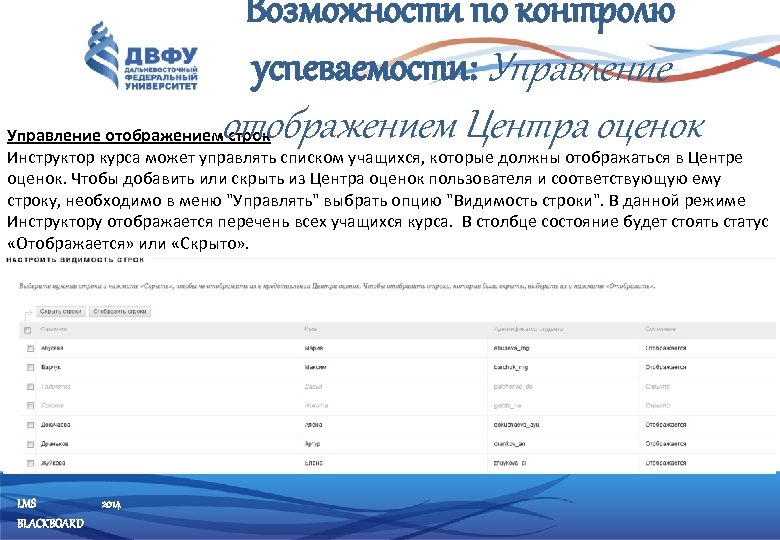Click the arrow icon beside Скрыть строки
Image resolution: width=780 pixels, height=540 pixels.
28,314
